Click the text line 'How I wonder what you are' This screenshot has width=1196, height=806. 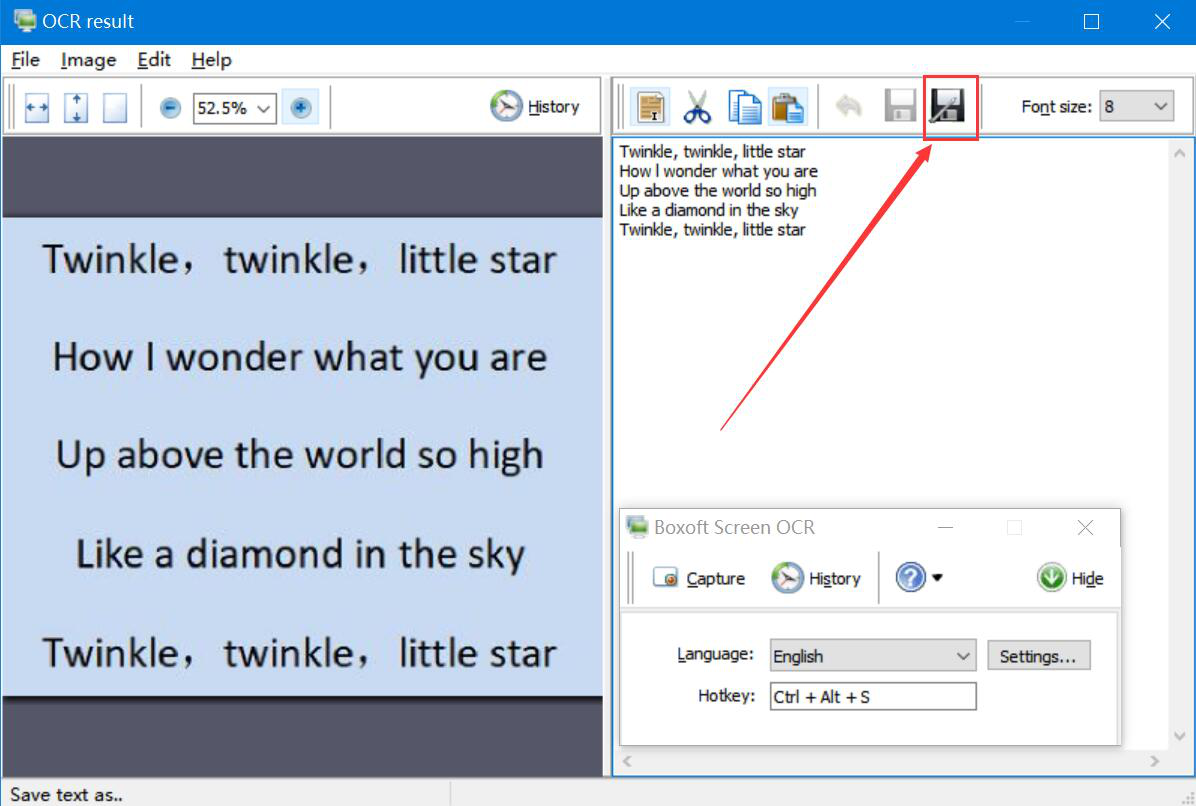pos(718,172)
